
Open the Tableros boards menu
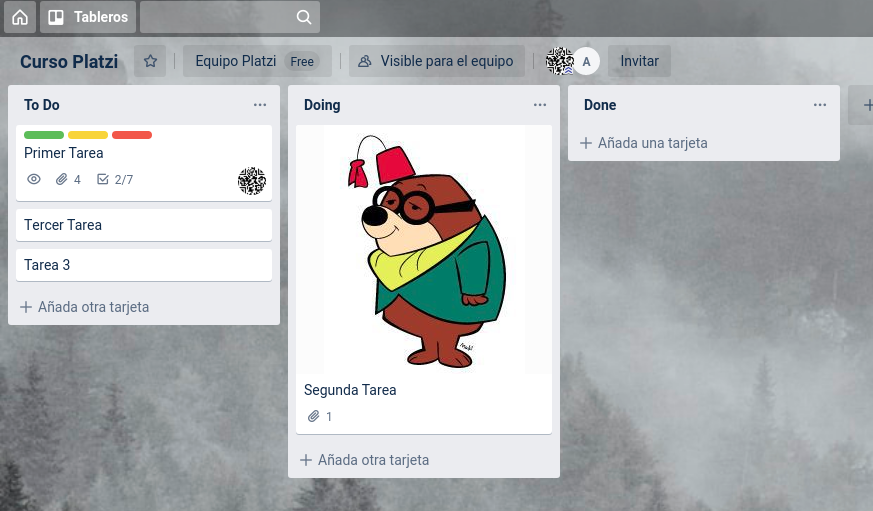pos(88,17)
